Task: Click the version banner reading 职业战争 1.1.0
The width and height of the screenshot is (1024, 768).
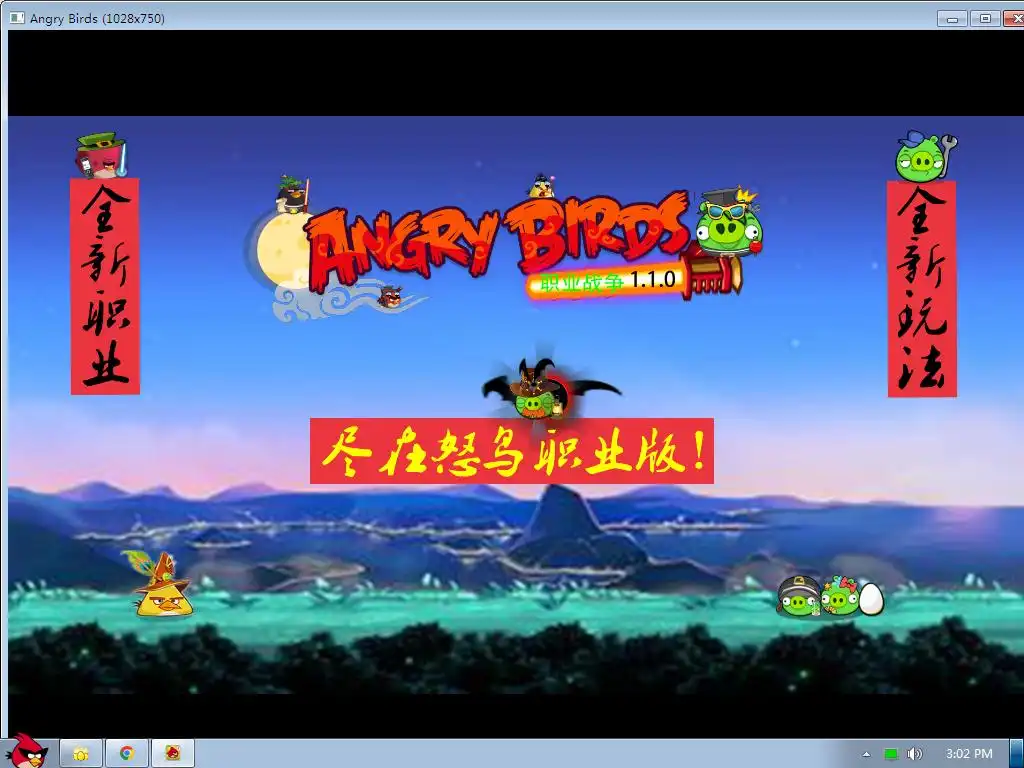Action: point(607,282)
